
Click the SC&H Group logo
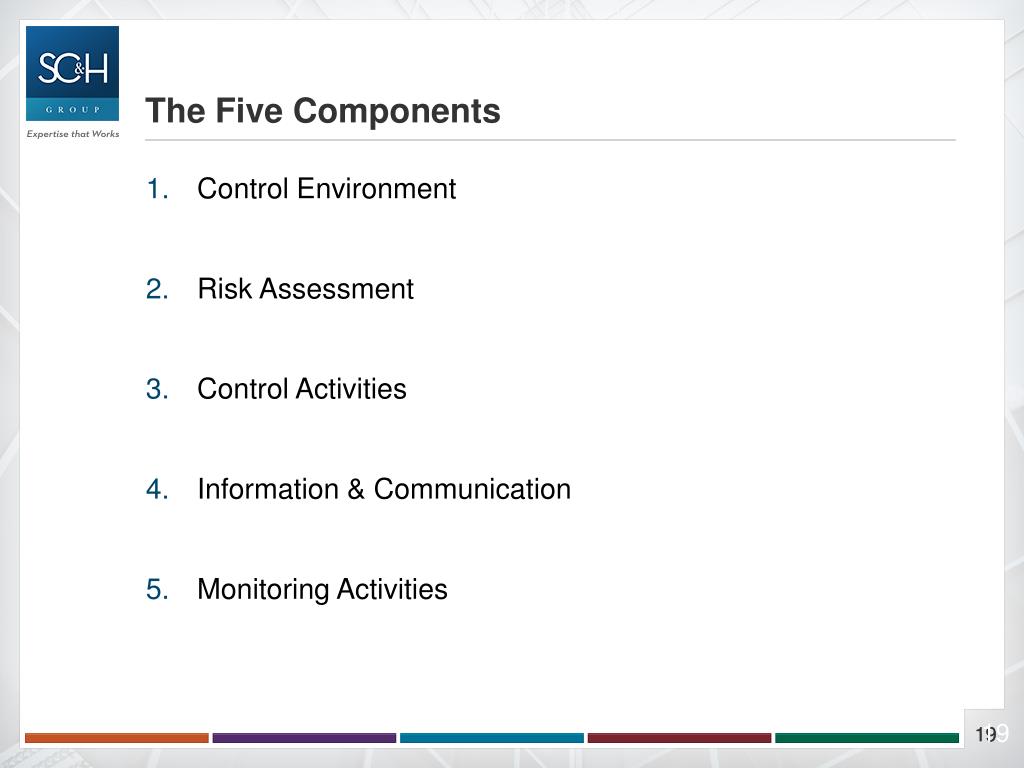click(x=72, y=73)
